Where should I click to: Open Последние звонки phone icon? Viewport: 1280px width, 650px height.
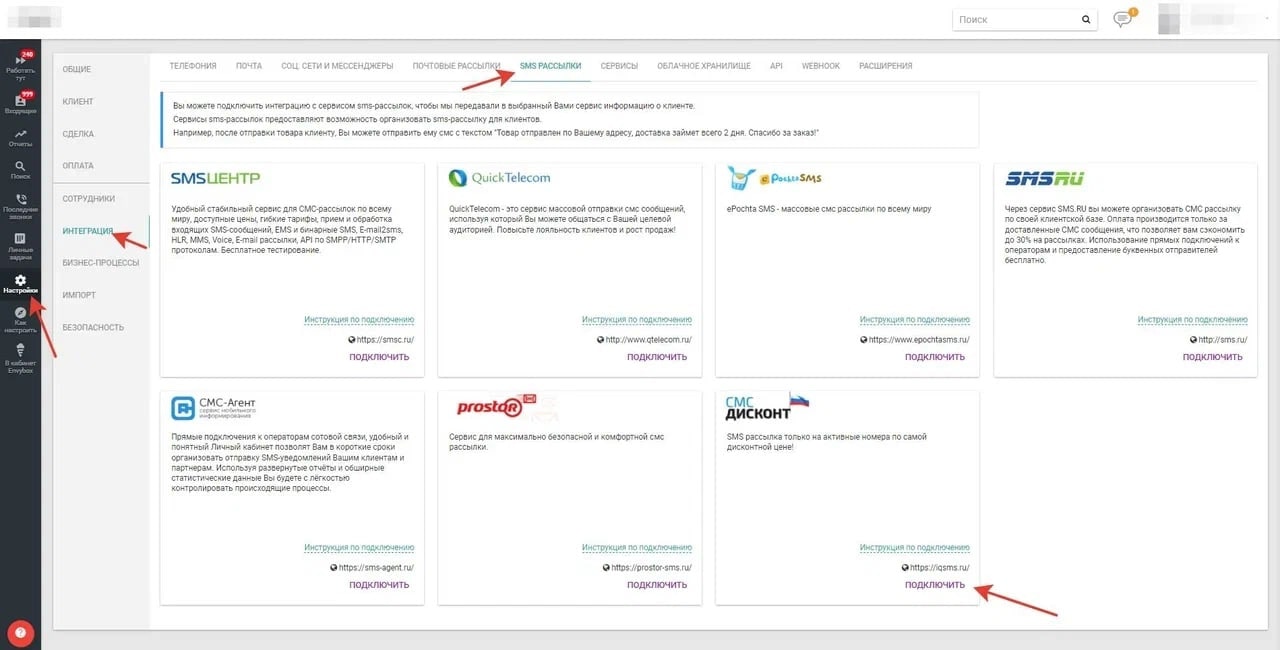pos(20,207)
